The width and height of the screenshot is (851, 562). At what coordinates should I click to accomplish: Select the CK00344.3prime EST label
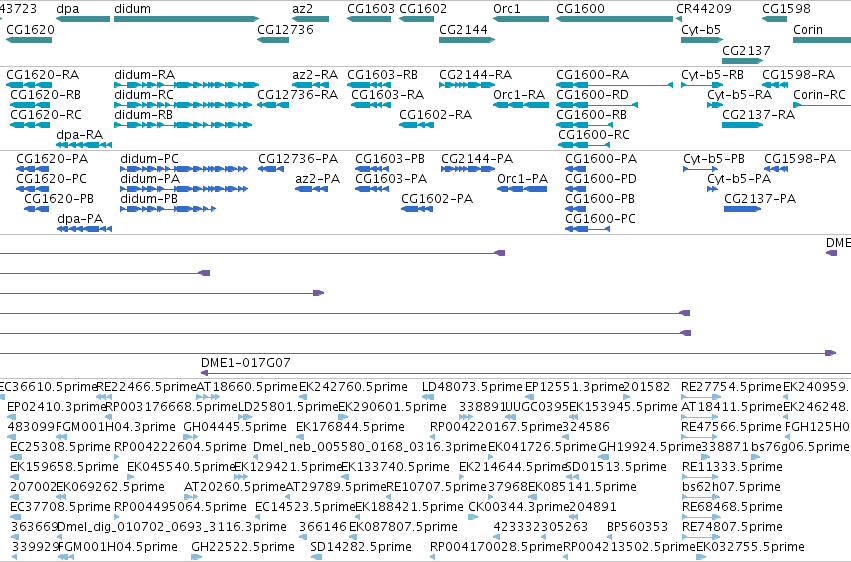(519, 507)
